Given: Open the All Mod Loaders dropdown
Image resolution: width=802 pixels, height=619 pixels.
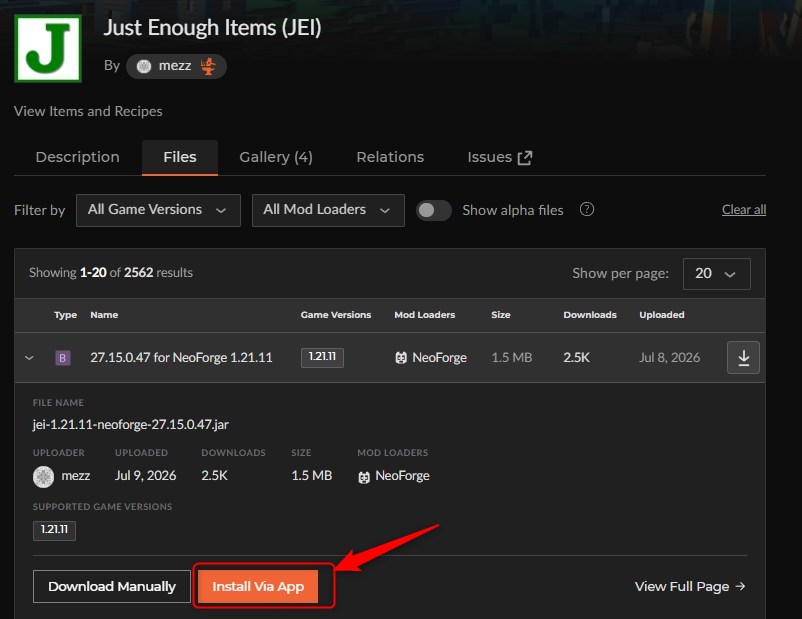Looking at the screenshot, I should pyautogui.click(x=328, y=210).
